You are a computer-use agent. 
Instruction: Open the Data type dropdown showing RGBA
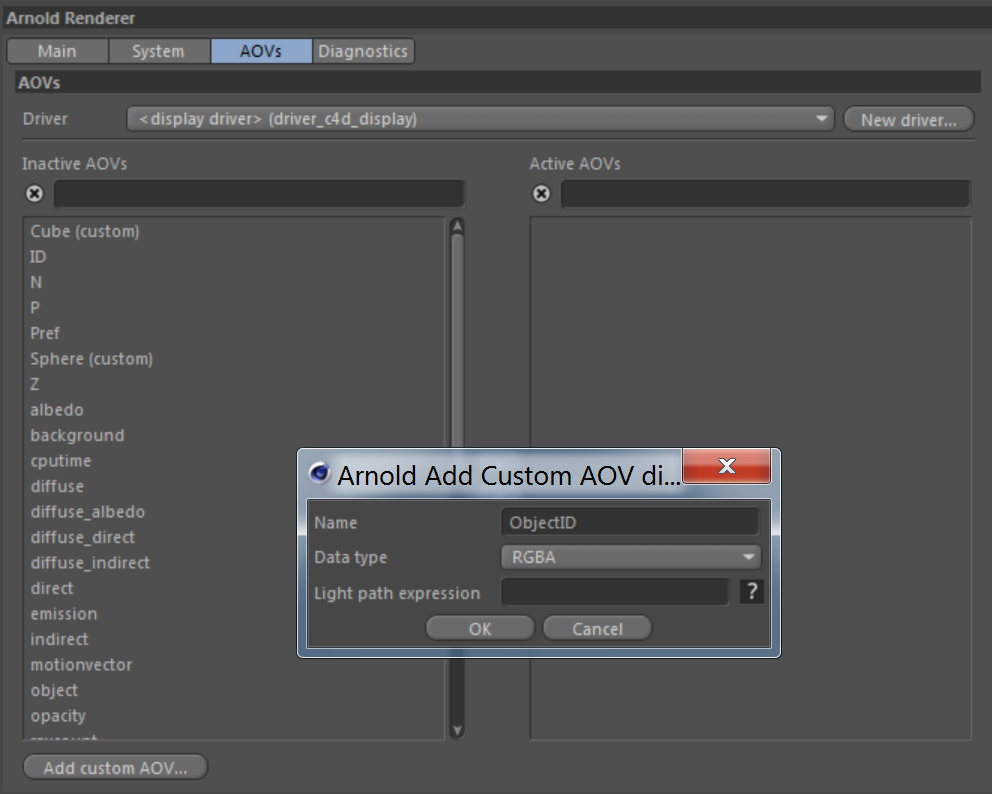point(630,556)
